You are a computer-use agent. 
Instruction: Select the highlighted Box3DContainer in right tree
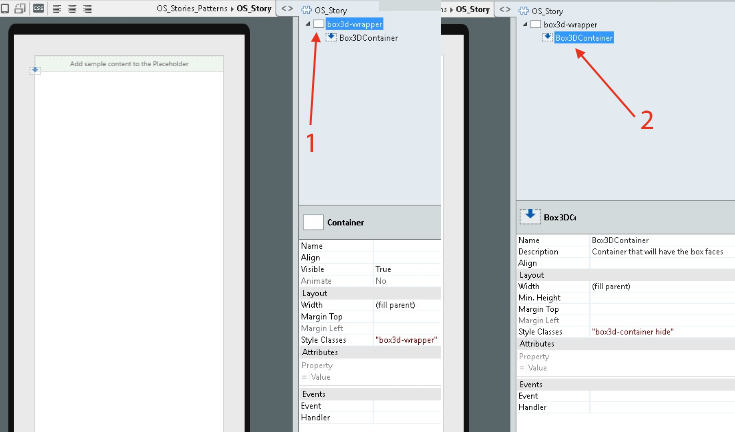(x=584, y=38)
